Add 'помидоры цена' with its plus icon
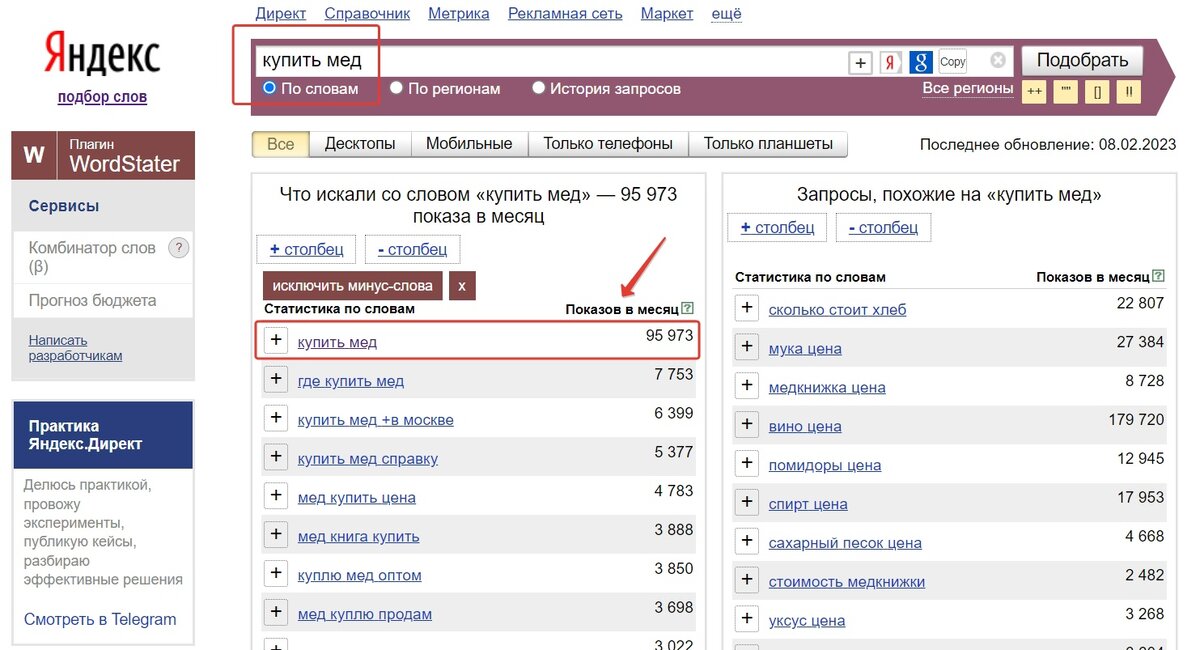This screenshot has width=1200, height=650. (747, 464)
